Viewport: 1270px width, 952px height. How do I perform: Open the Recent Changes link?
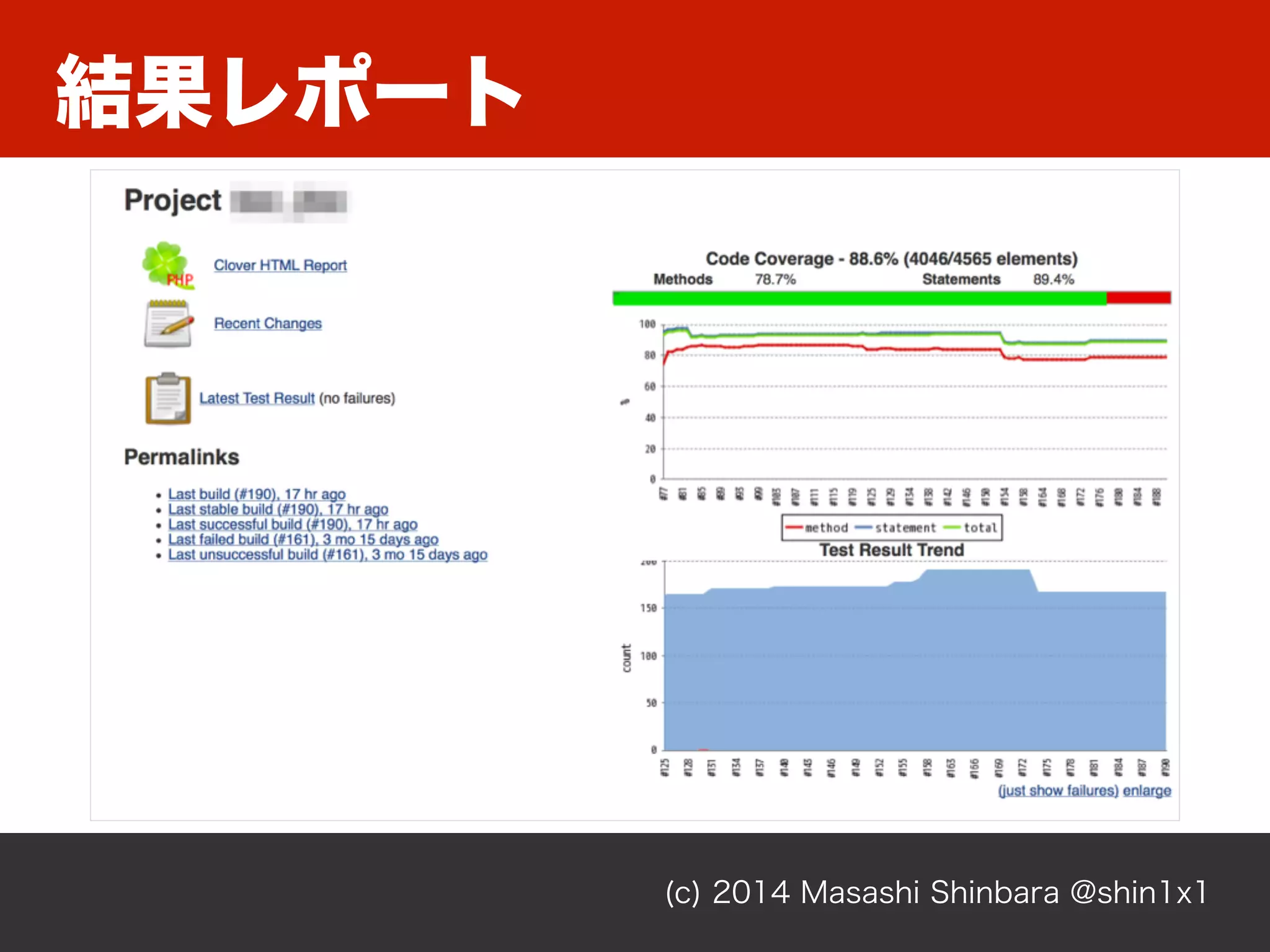tap(268, 324)
